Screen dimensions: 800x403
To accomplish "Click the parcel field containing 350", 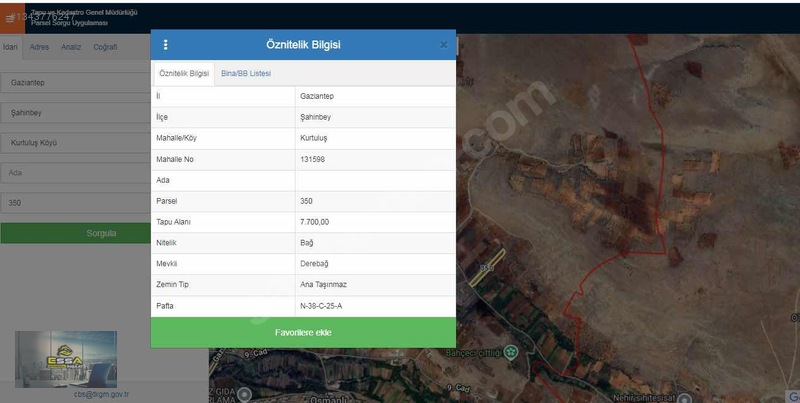I will point(76,203).
